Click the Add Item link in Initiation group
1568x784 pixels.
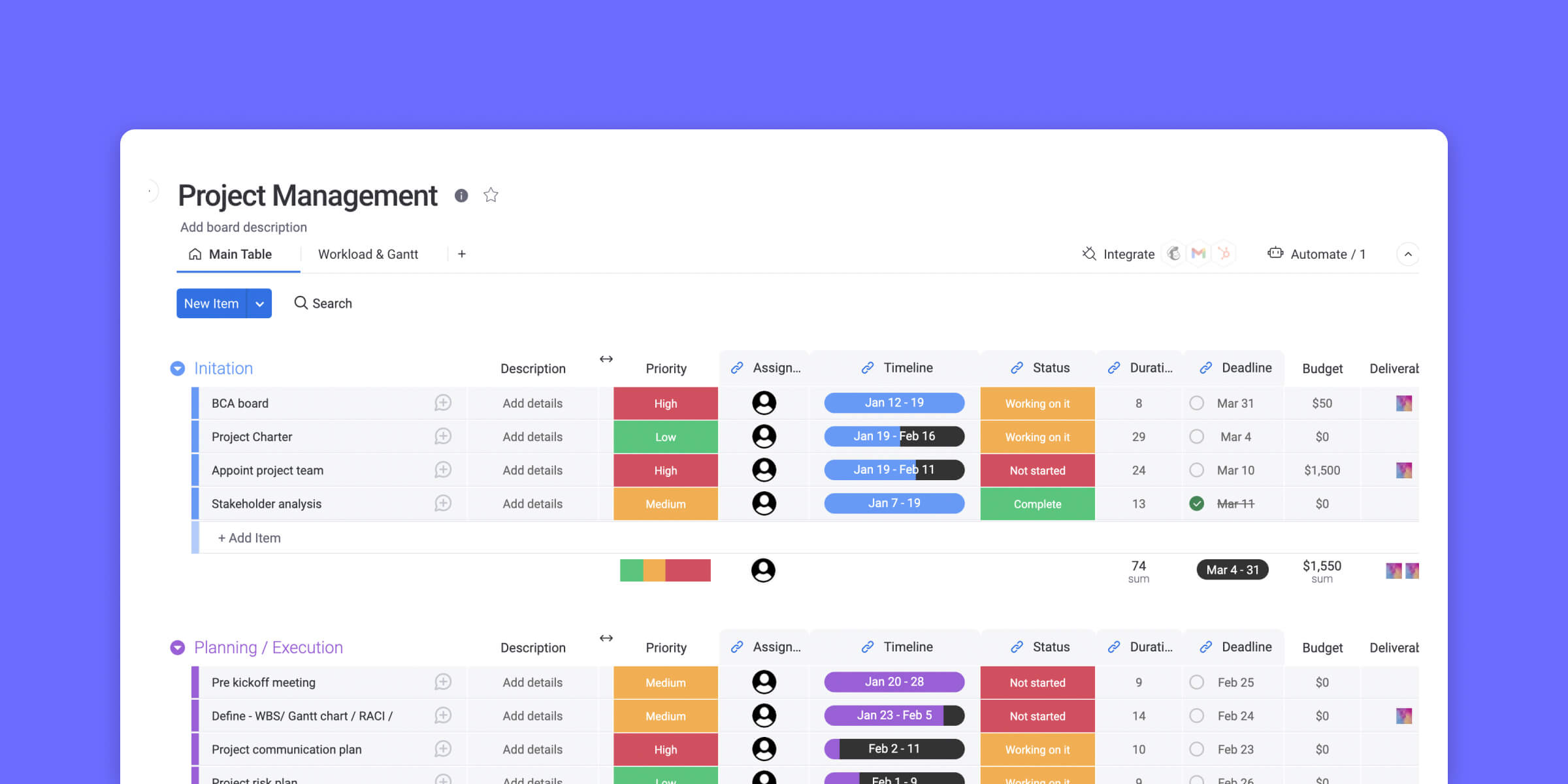point(249,537)
